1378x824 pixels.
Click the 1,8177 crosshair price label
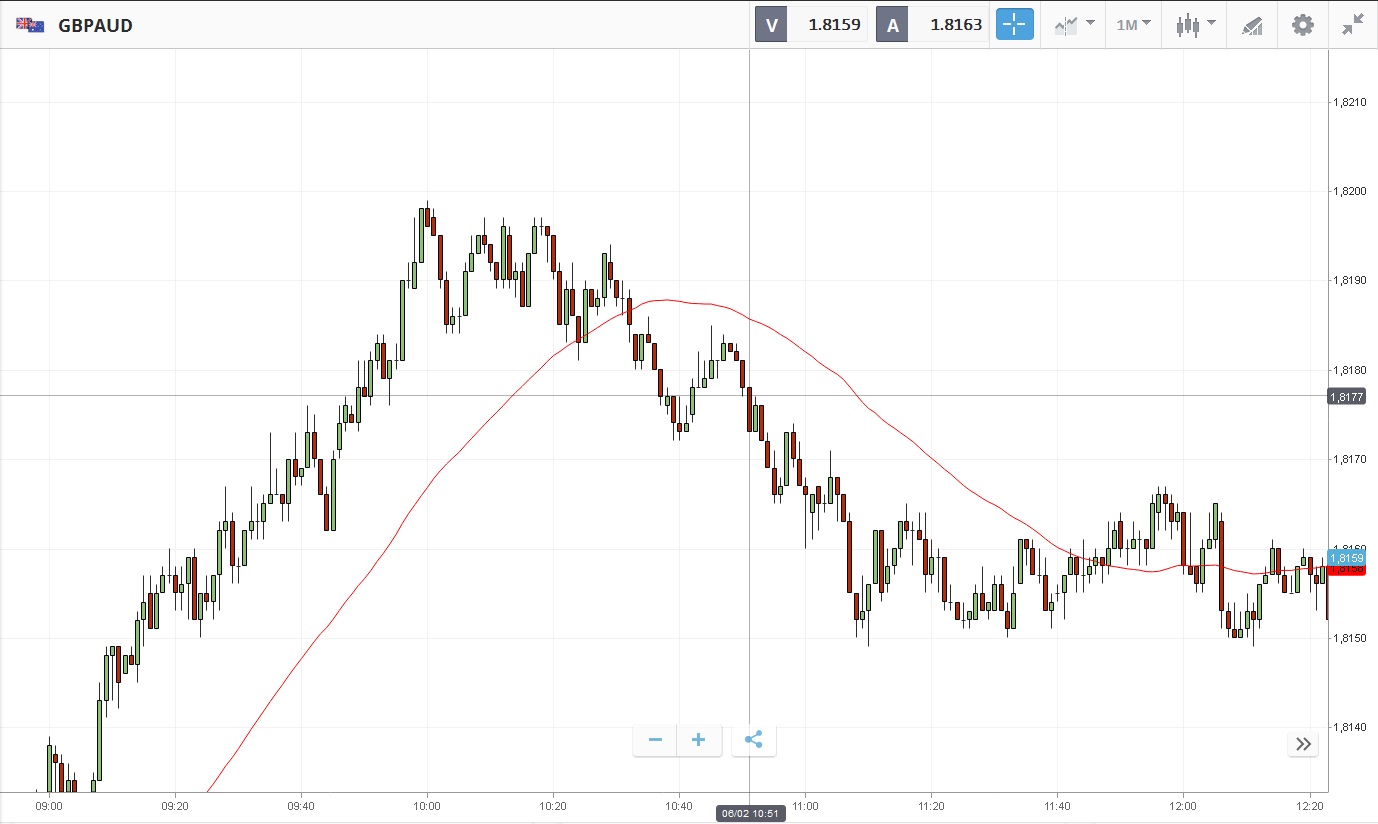tap(1346, 397)
